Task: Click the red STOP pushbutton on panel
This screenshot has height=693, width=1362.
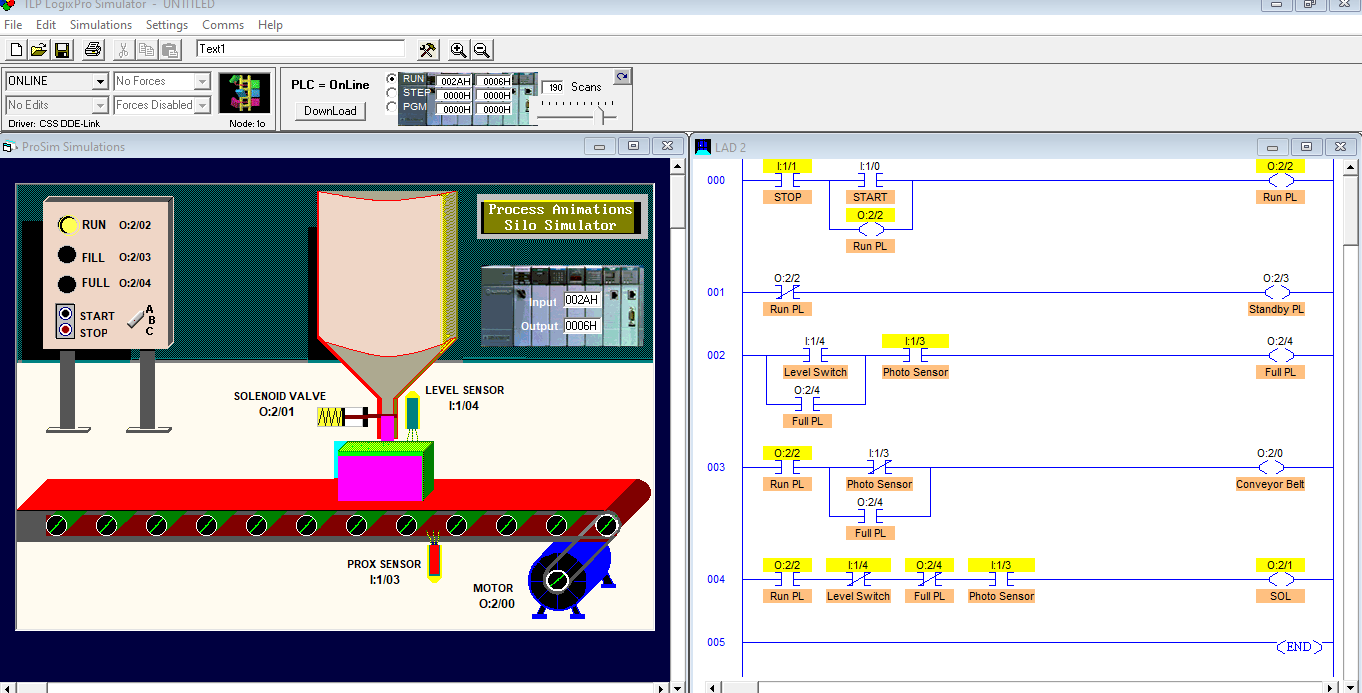Action: click(66, 330)
